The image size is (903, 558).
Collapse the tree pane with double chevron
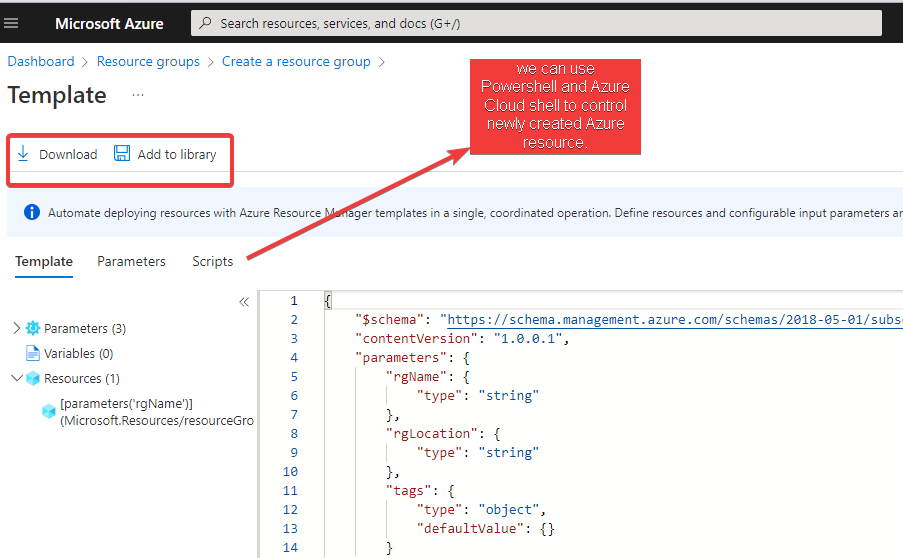[244, 302]
